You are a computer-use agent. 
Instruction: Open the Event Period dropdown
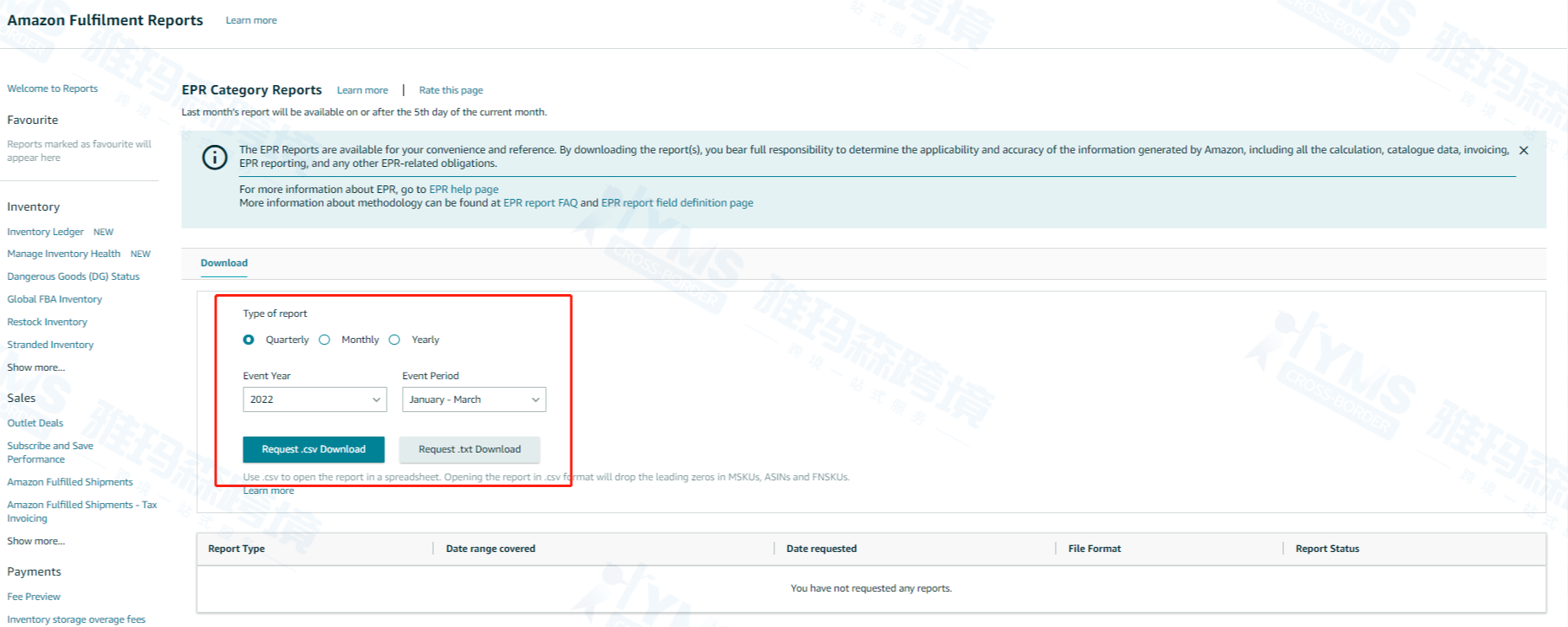point(474,399)
